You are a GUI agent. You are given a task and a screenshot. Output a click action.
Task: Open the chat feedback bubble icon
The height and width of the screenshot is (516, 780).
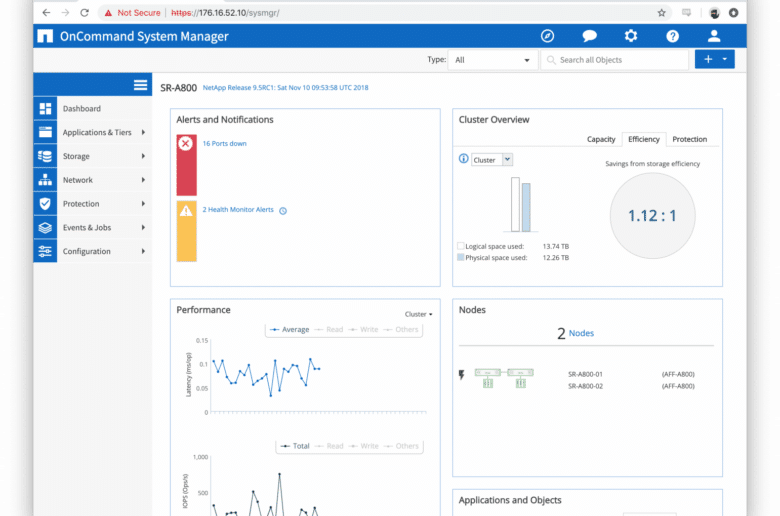click(x=589, y=36)
